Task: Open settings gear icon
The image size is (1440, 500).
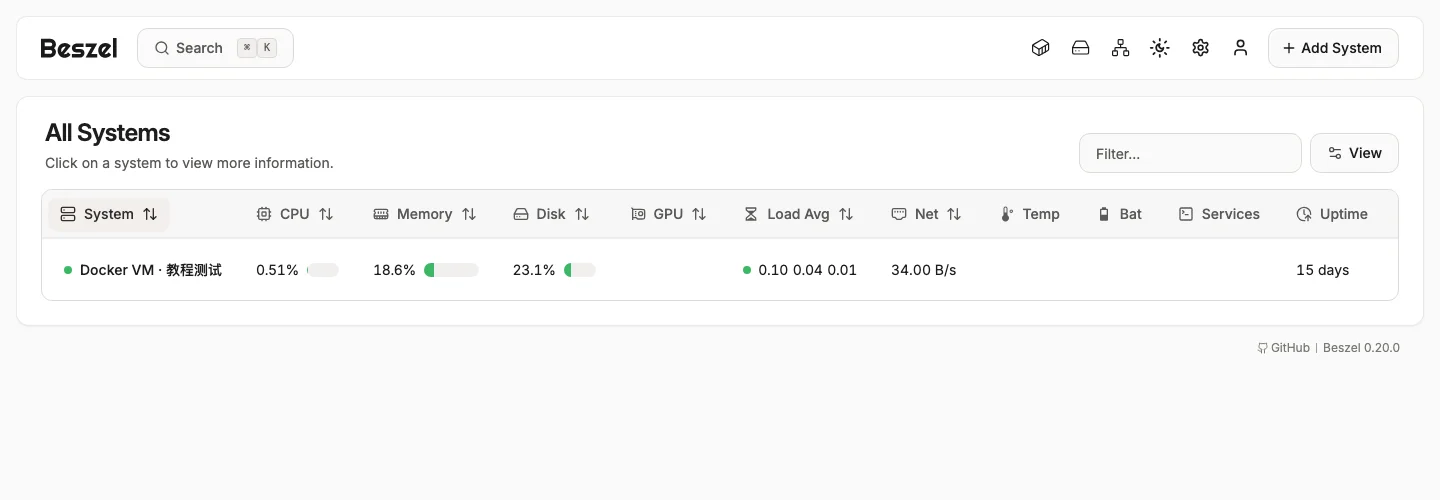Action: [x=1200, y=48]
